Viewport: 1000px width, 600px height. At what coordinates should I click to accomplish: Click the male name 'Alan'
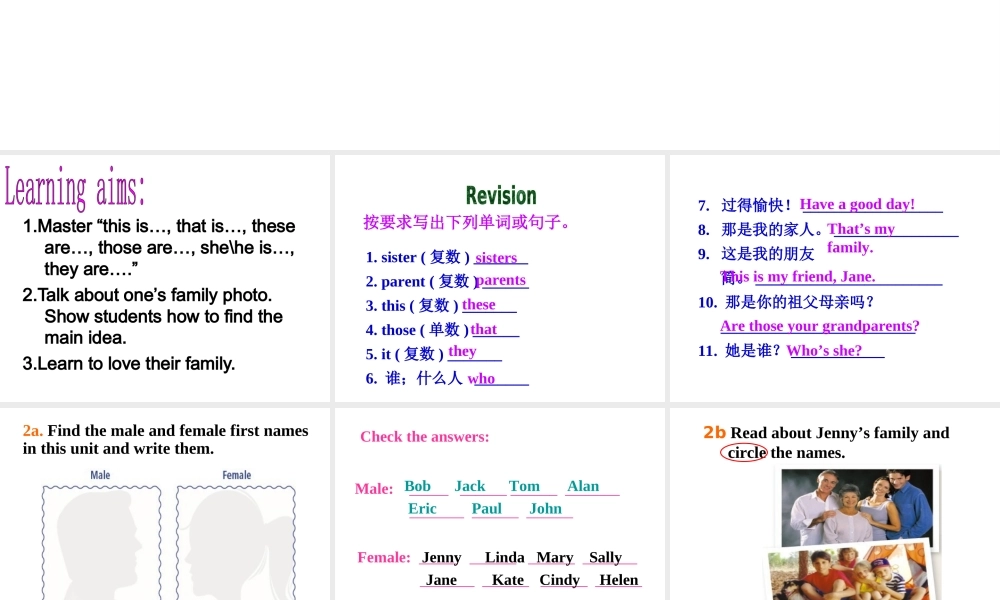point(583,486)
